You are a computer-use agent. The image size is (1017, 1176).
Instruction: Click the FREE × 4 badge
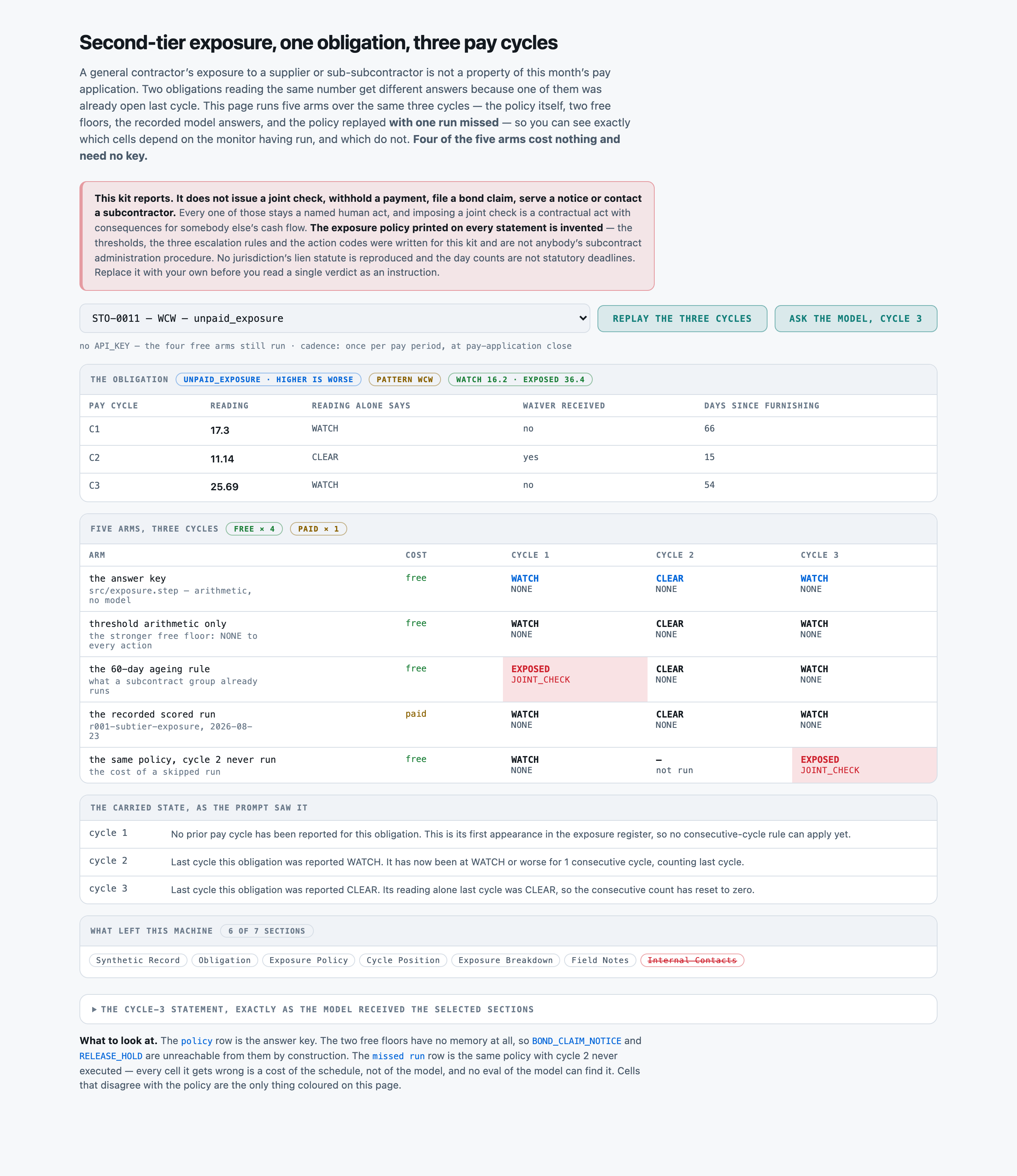(x=254, y=529)
